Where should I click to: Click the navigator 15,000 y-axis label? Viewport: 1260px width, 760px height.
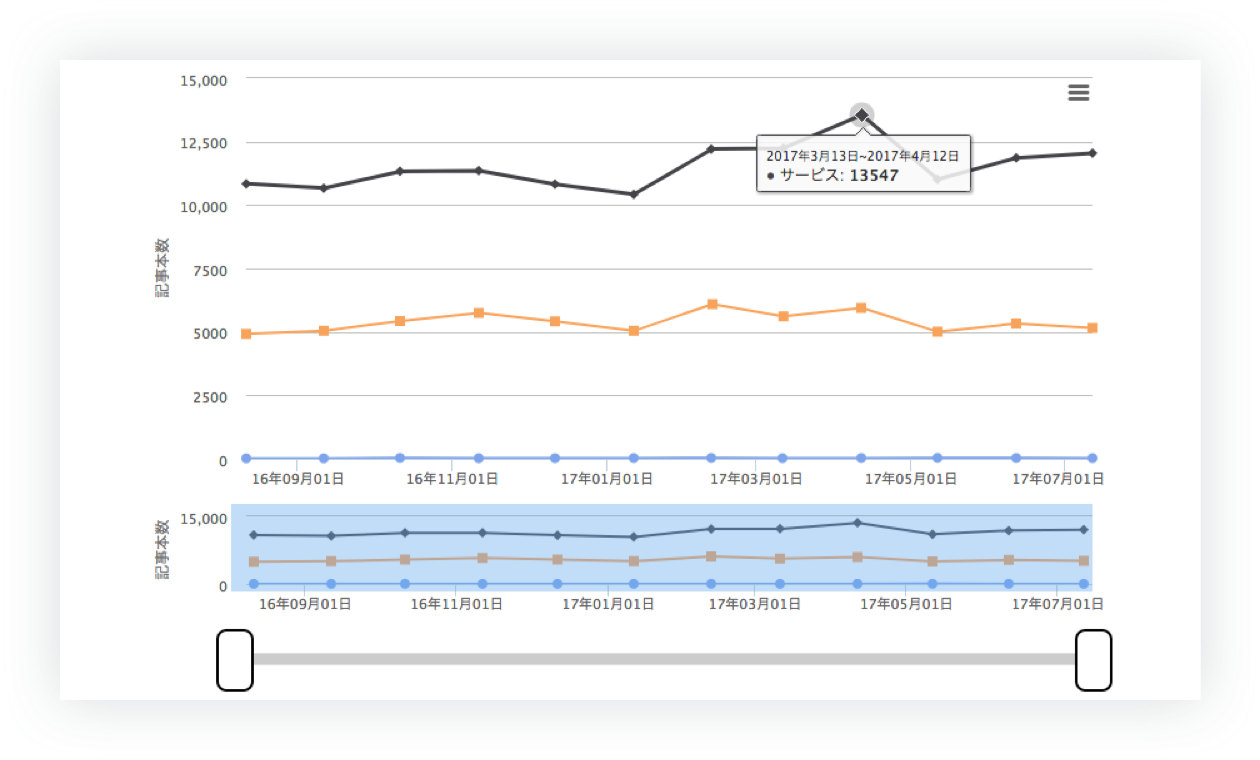[204, 519]
